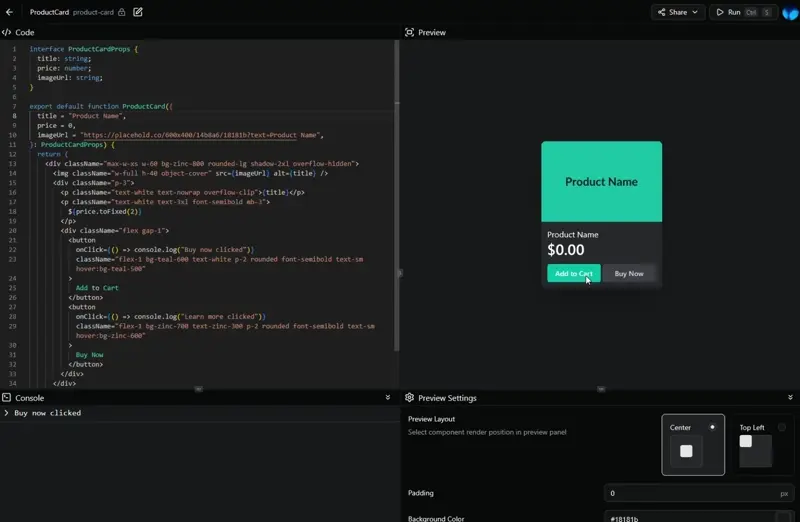This screenshot has width=800, height=522.
Task: Click the Padding input field
Action: click(x=690, y=493)
